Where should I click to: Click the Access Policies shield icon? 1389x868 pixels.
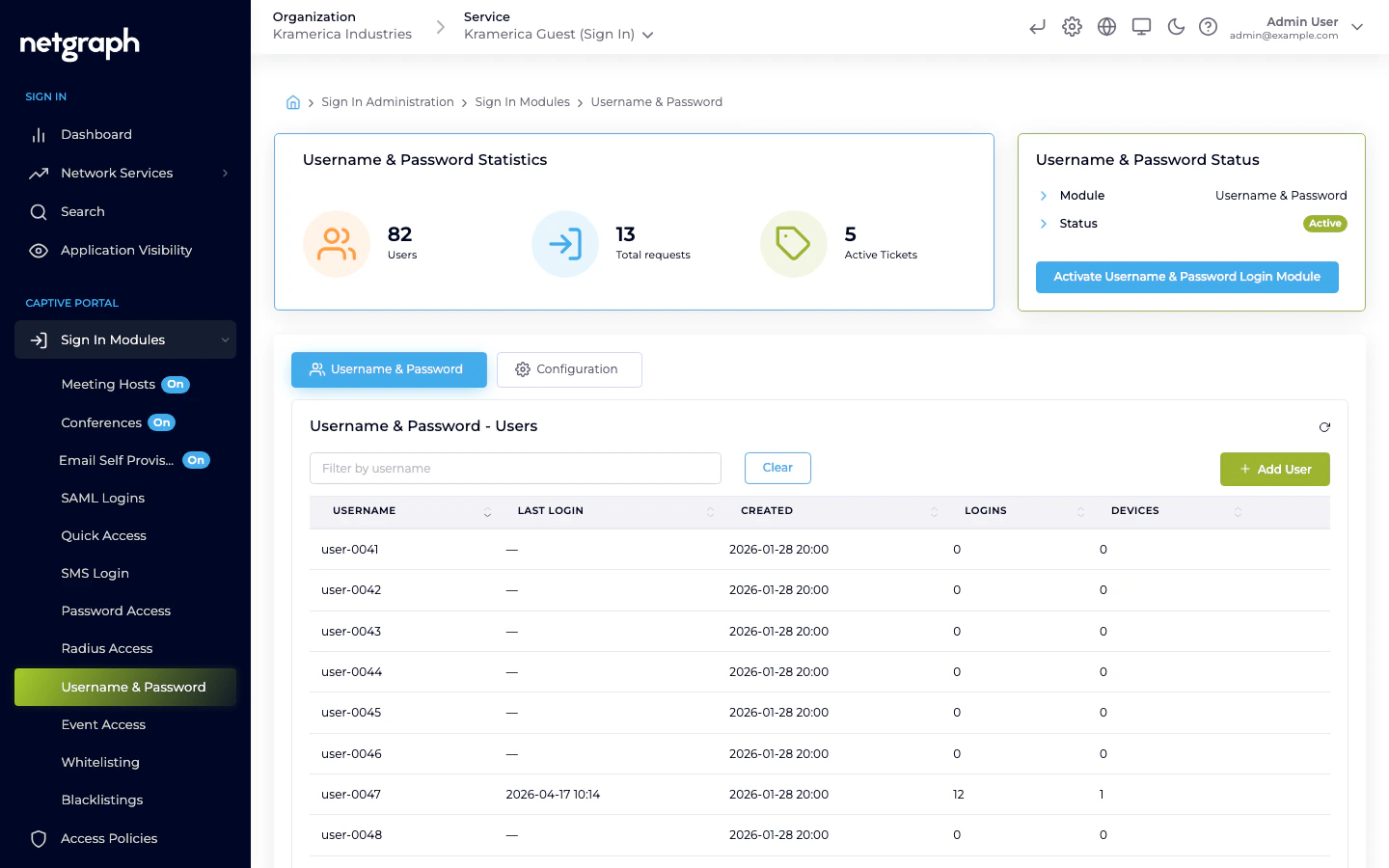point(39,838)
